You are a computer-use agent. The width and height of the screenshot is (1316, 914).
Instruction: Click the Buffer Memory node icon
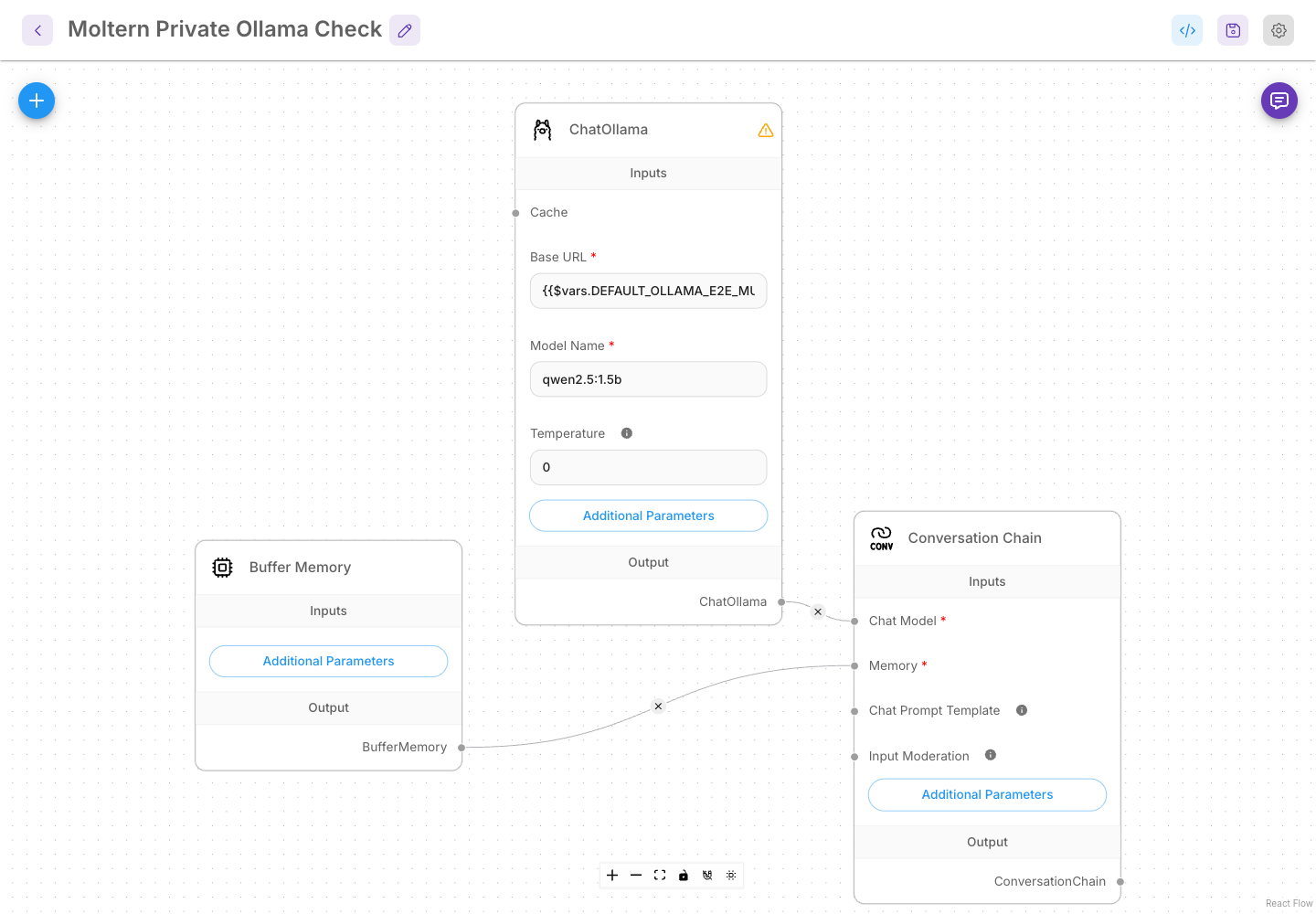tap(222, 568)
